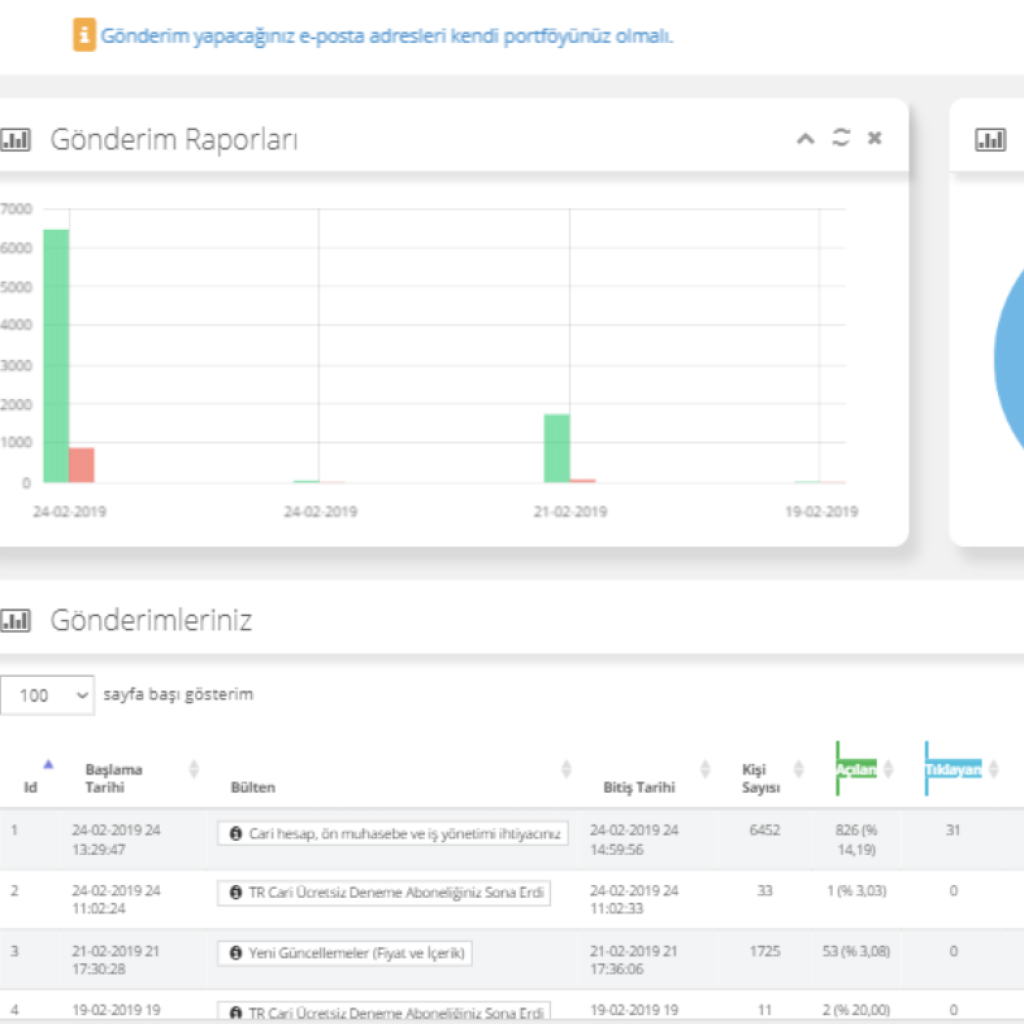1024x1024 pixels.
Task: Click the Kişi Sayısı column header
Action: [x=761, y=778]
